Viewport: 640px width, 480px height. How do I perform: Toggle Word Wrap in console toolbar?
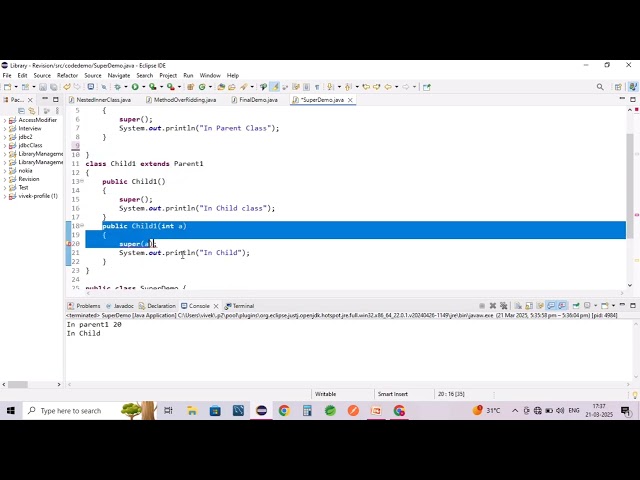click(x=540, y=306)
